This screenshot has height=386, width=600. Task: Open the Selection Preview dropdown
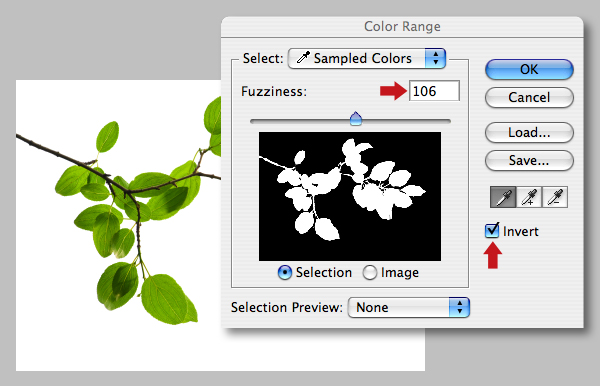(408, 308)
